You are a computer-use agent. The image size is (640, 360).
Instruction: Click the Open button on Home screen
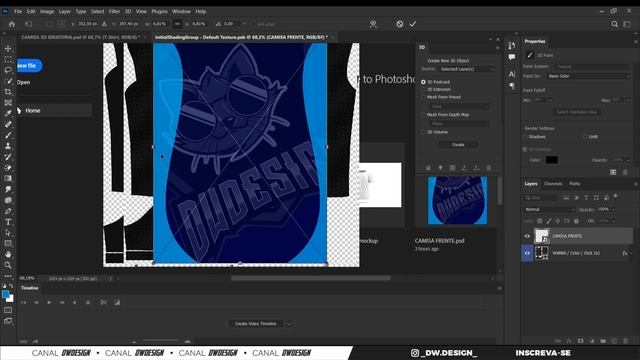point(23,82)
